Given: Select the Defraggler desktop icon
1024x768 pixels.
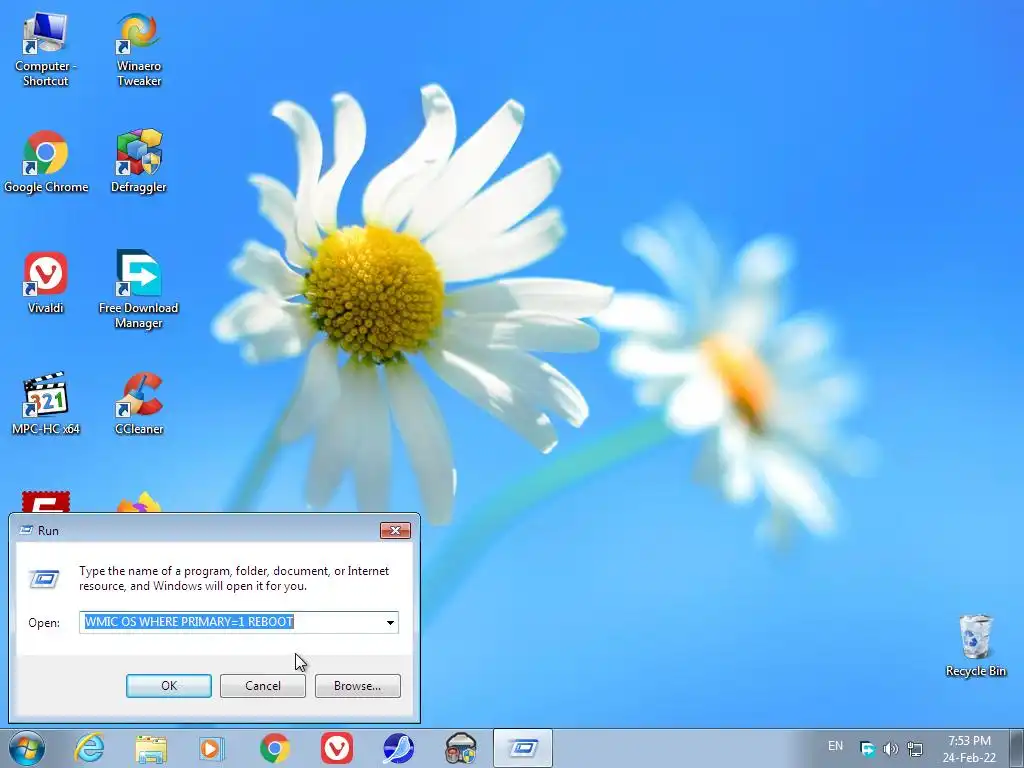Looking at the screenshot, I should click(138, 161).
